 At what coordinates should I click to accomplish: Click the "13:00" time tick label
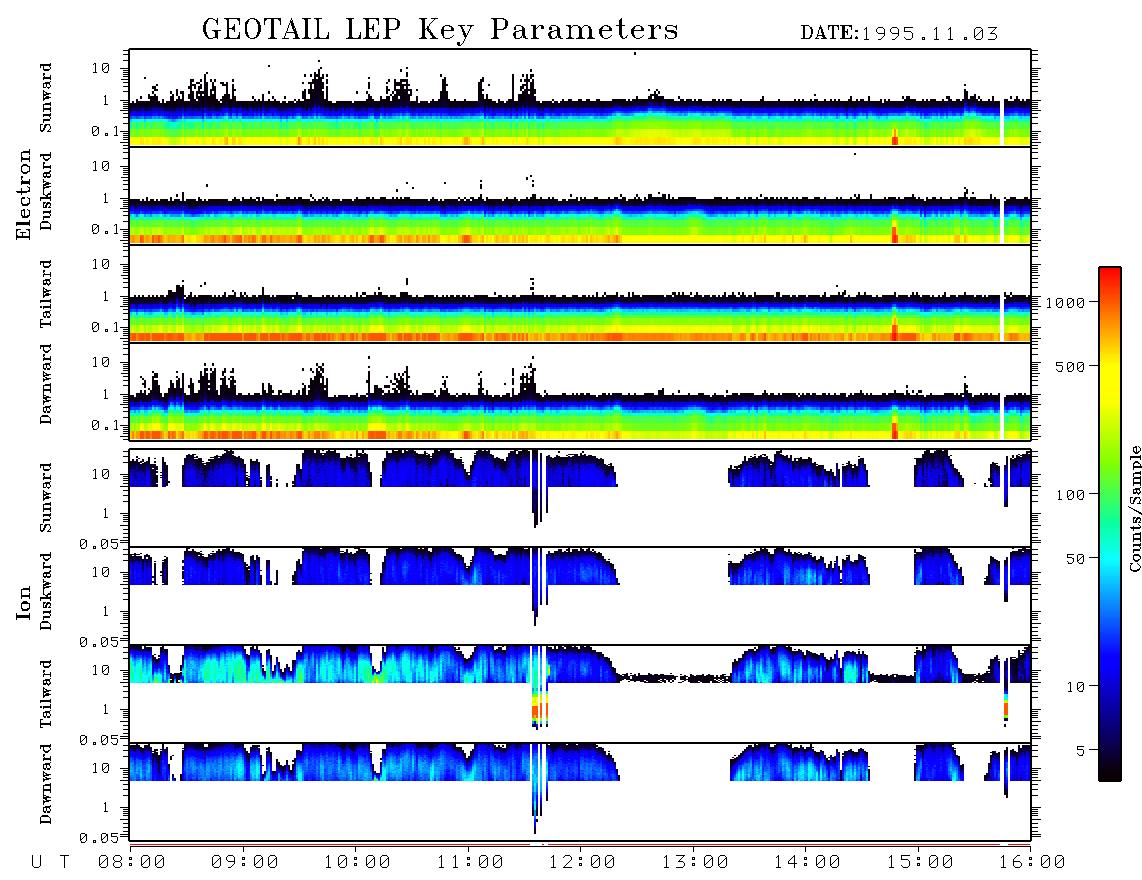(695, 862)
